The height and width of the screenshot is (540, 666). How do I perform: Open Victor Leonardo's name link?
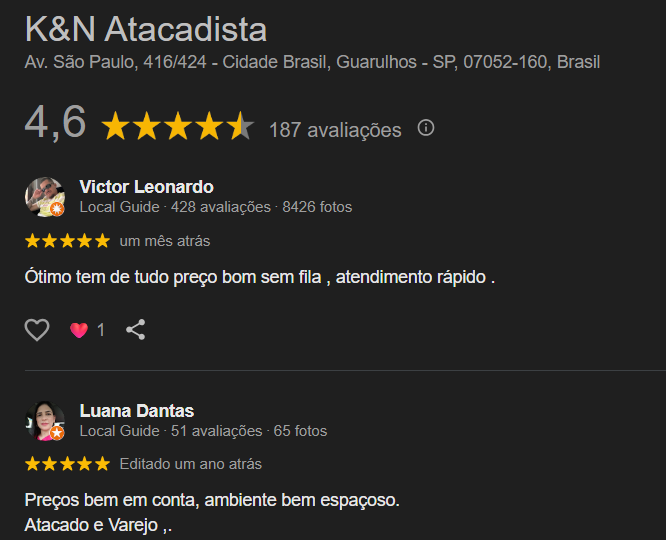[x=147, y=187]
